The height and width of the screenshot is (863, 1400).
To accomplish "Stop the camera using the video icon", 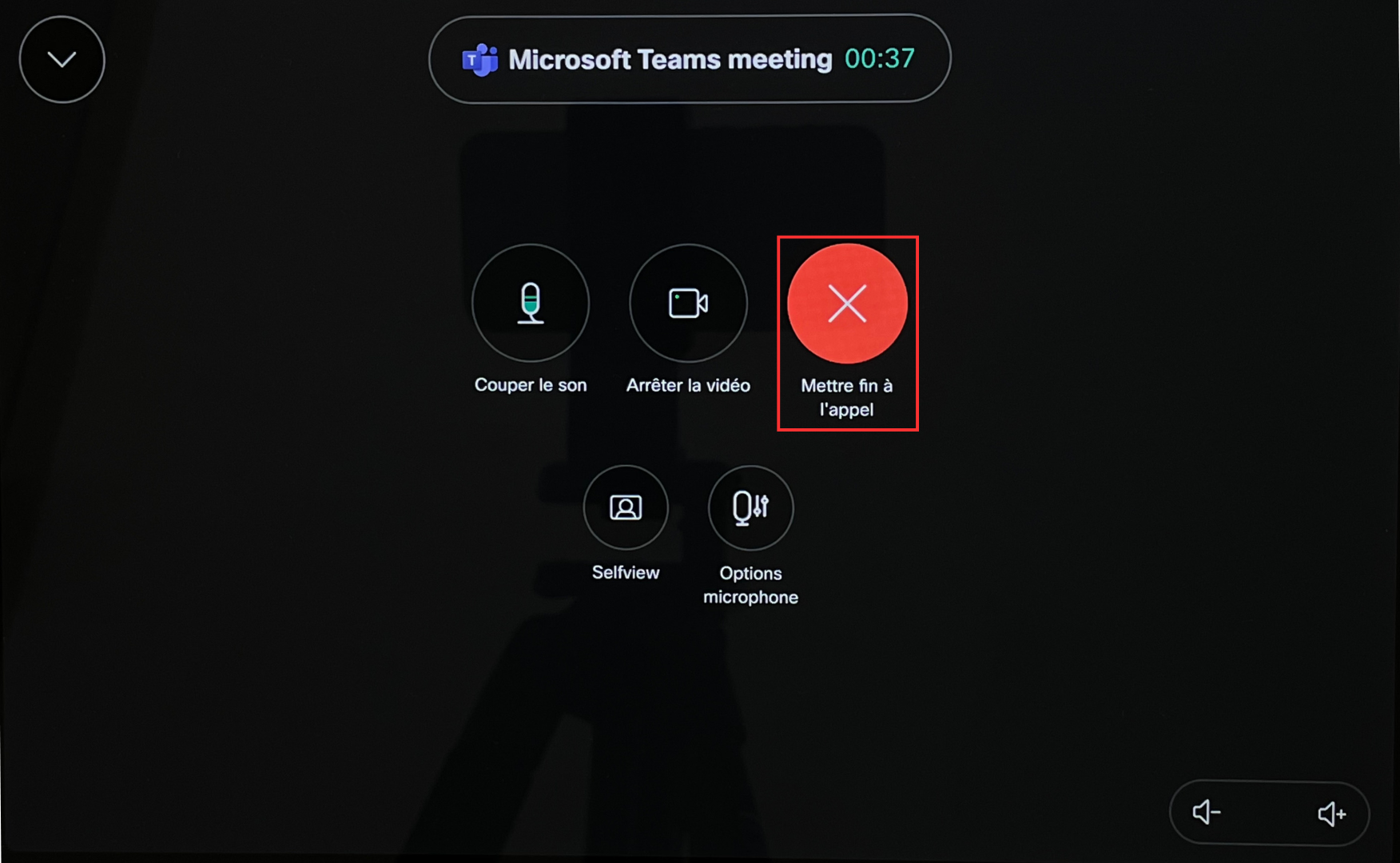I will (688, 303).
